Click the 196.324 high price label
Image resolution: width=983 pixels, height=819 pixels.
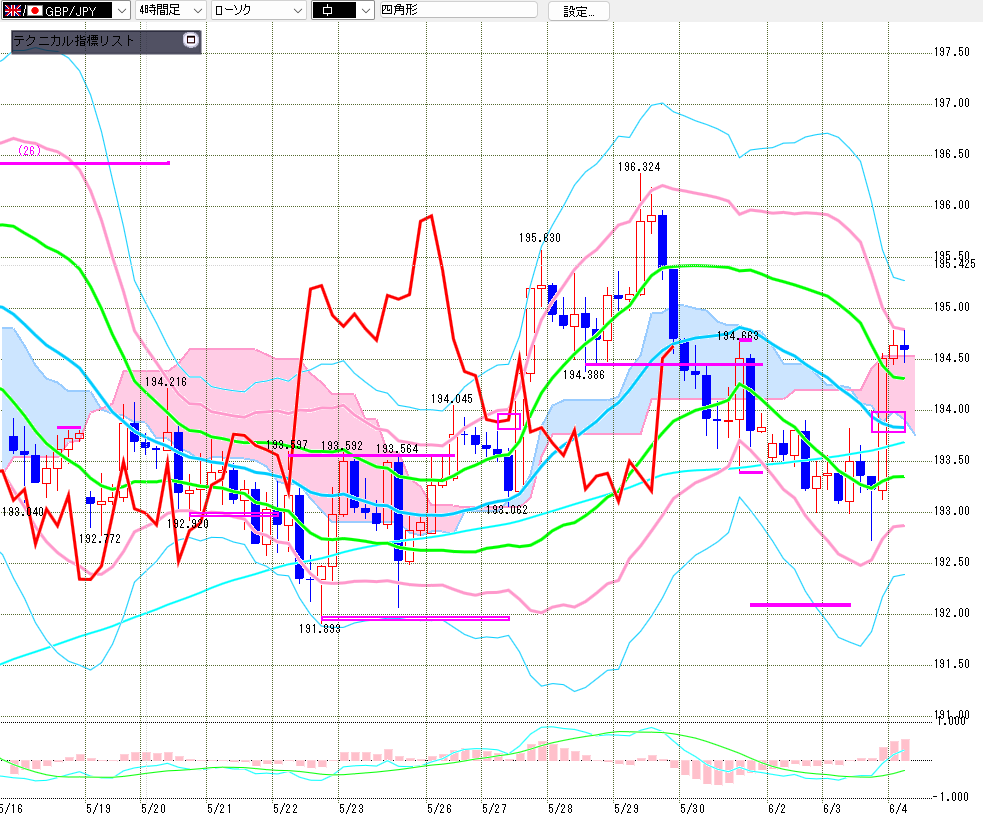point(639,167)
